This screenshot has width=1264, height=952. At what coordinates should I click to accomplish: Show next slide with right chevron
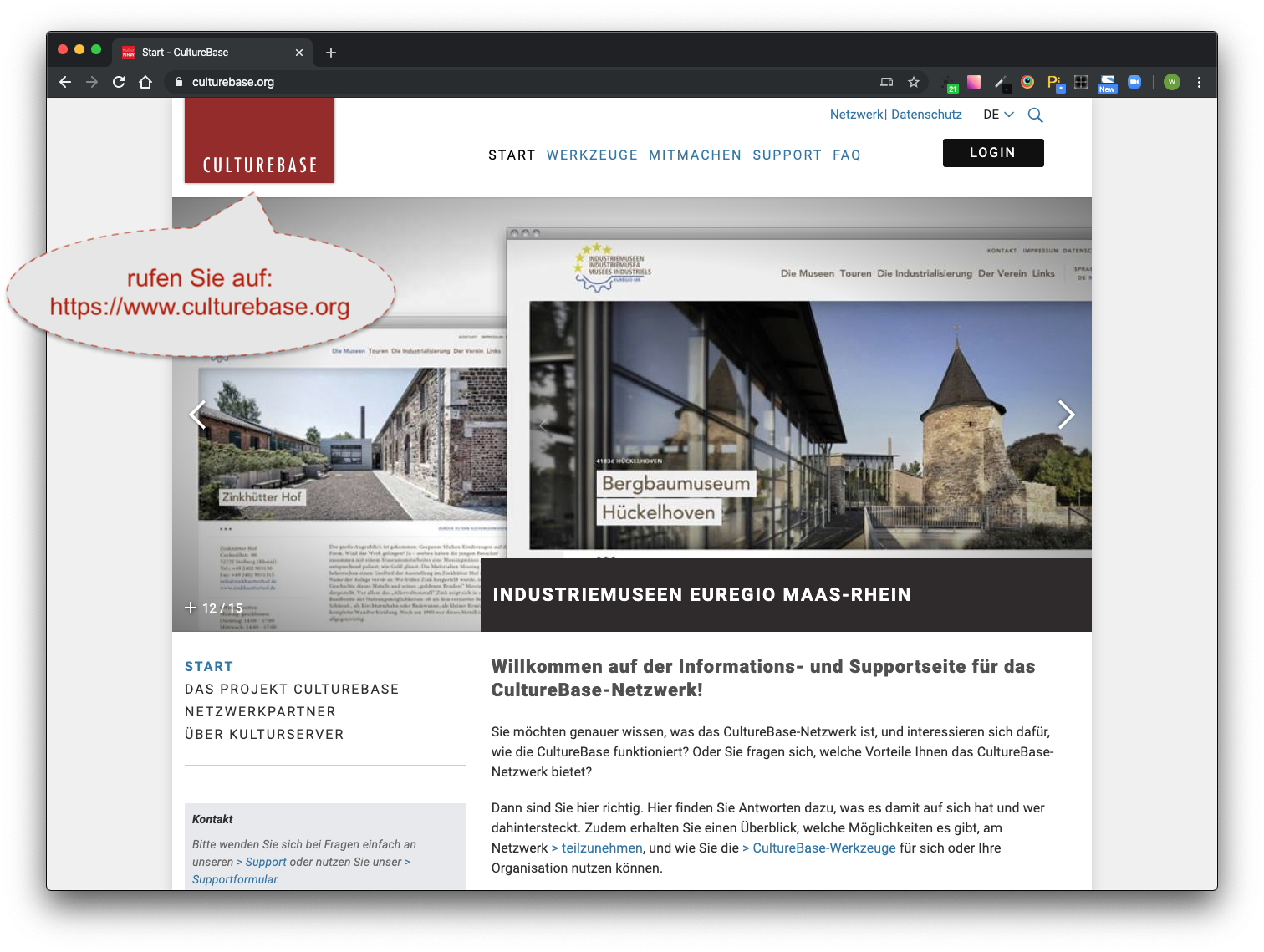point(1066,415)
